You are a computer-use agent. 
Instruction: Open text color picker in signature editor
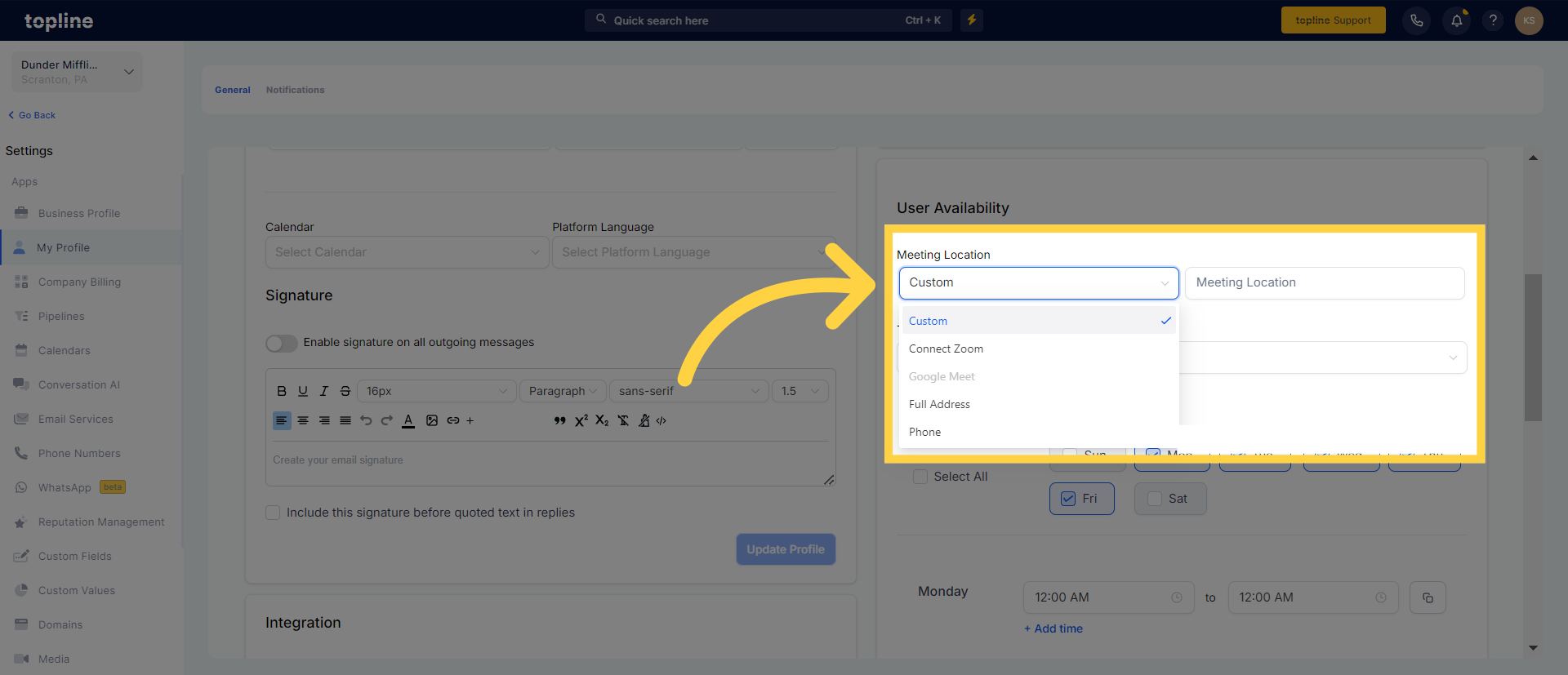pos(408,420)
